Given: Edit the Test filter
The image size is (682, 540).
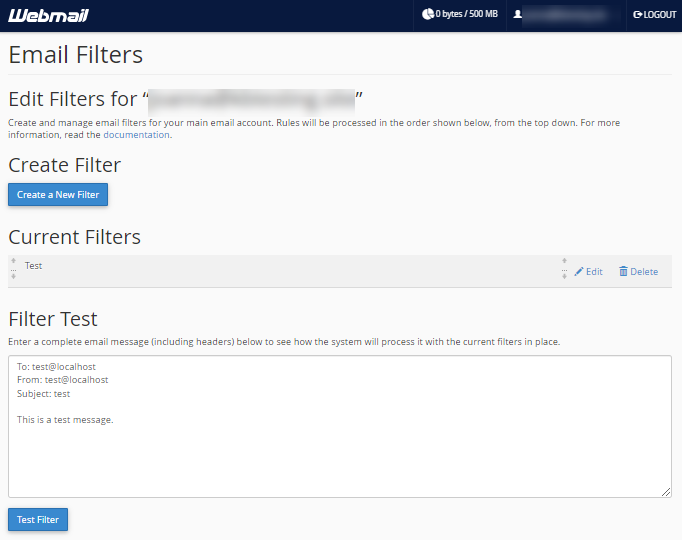Looking at the screenshot, I should (588, 272).
